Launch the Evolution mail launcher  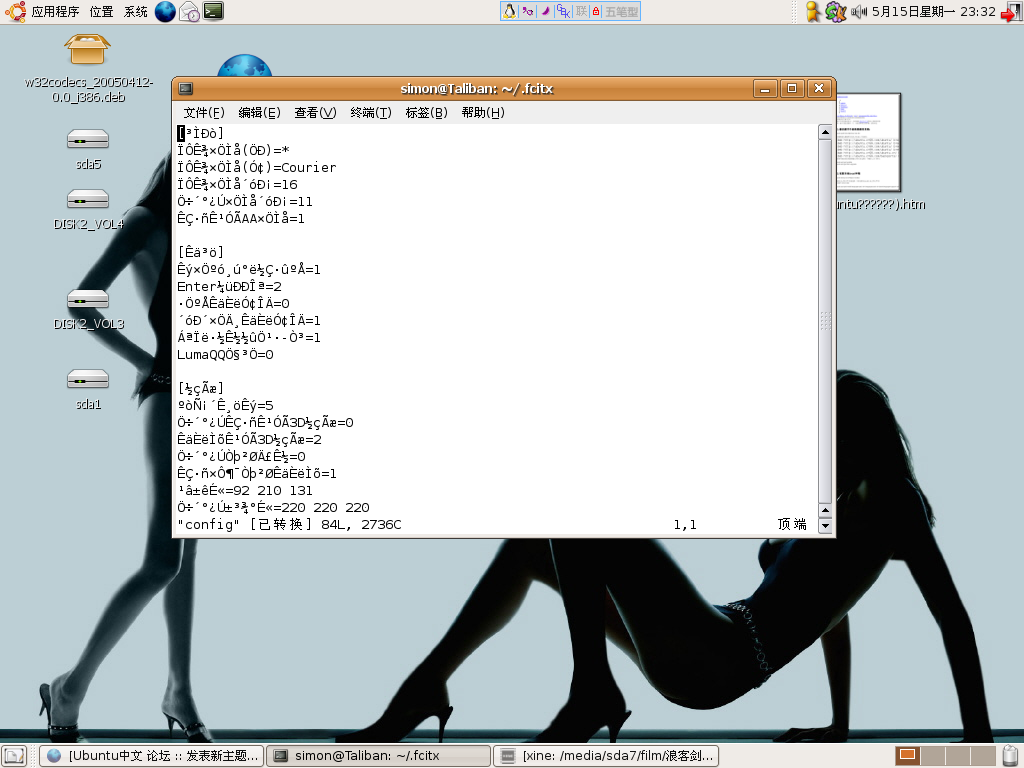pyautogui.click(x=189, y=12)
